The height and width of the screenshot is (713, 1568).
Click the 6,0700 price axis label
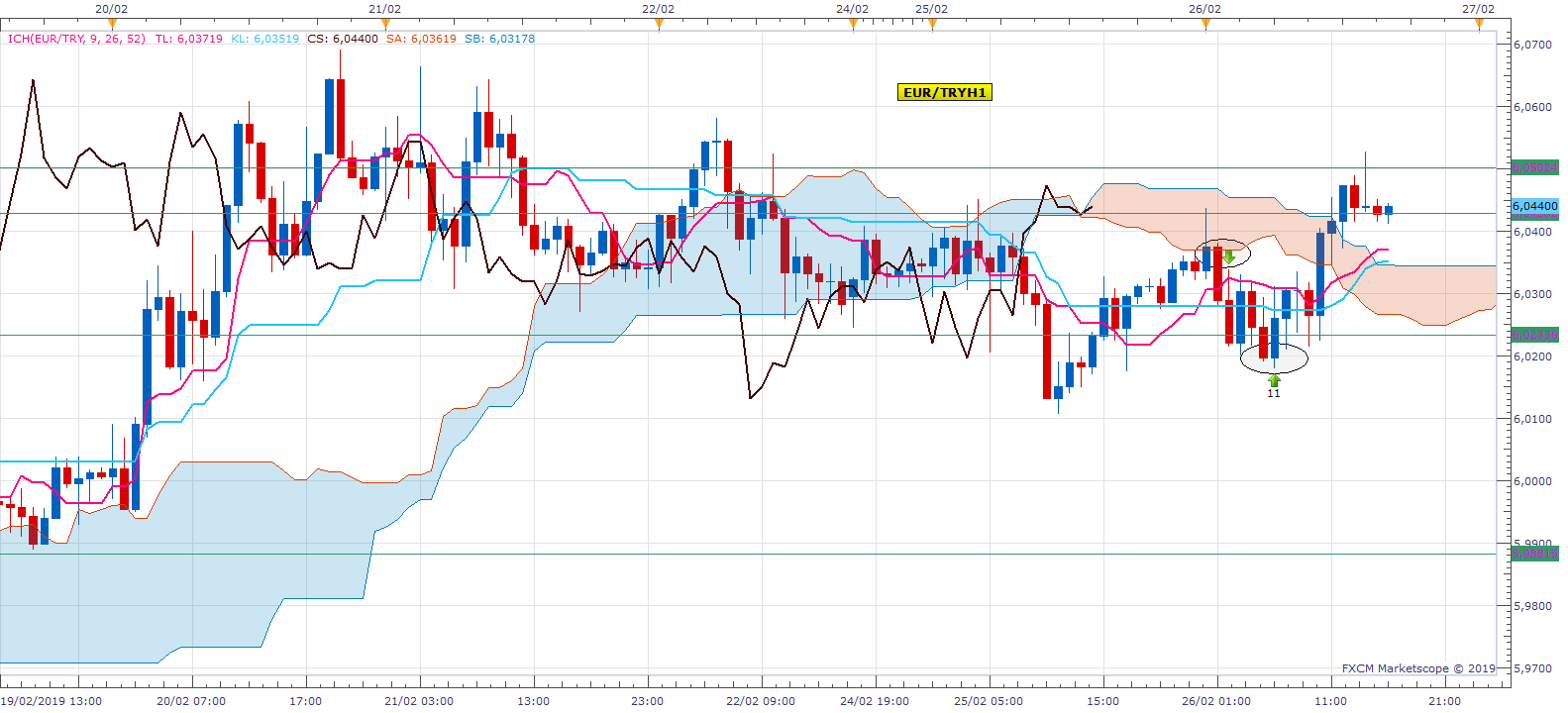pos(1533,45)
